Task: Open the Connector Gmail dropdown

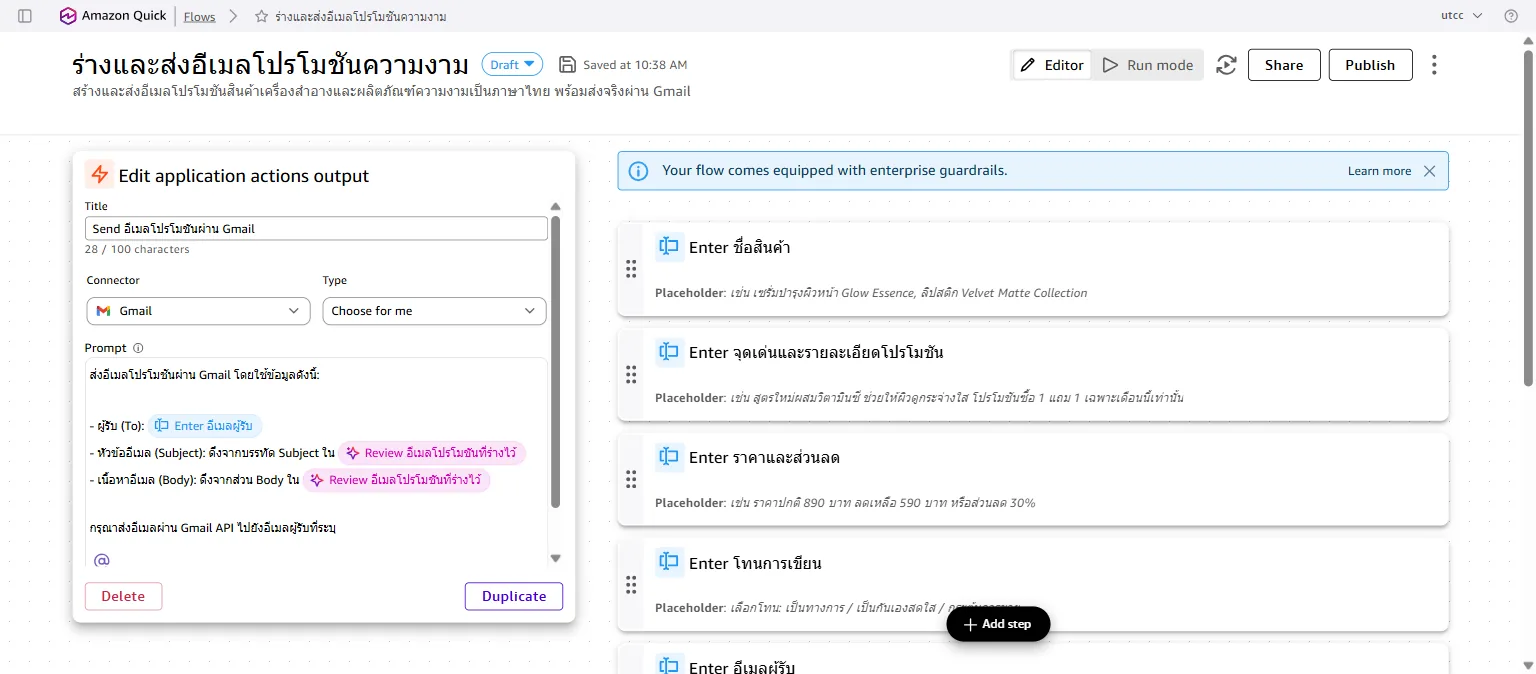Action: 198,311
